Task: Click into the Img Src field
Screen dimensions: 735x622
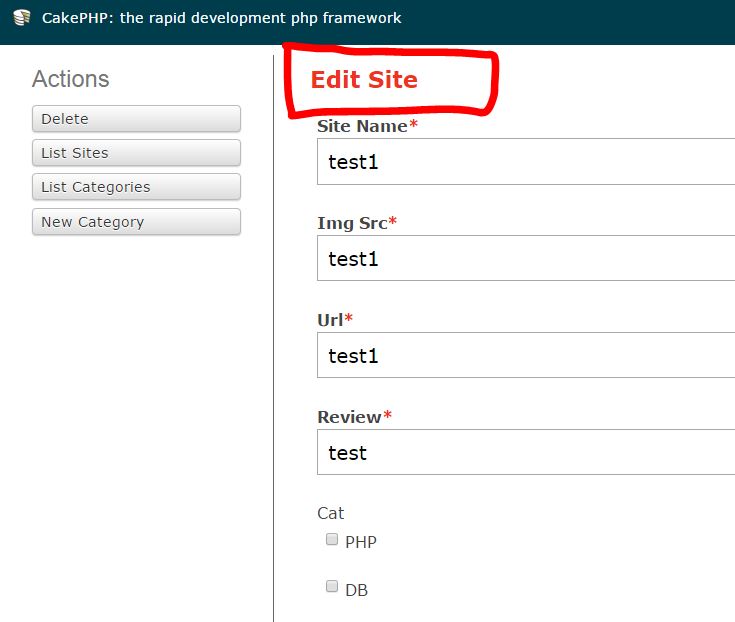Action: pos(526,258)
